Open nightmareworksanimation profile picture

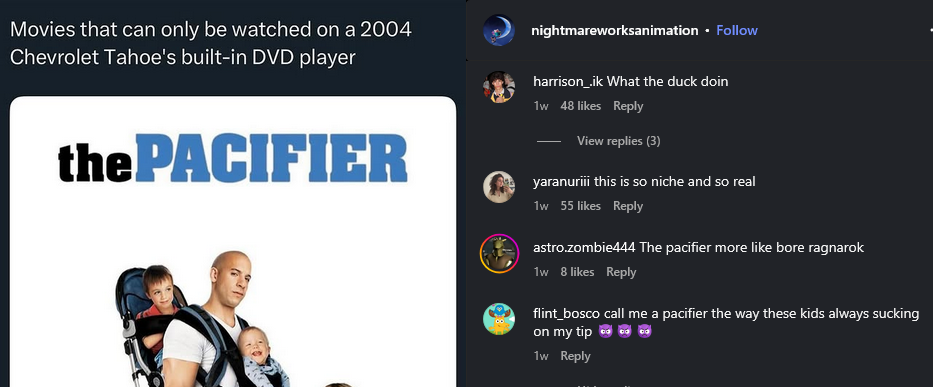point(499,30)
